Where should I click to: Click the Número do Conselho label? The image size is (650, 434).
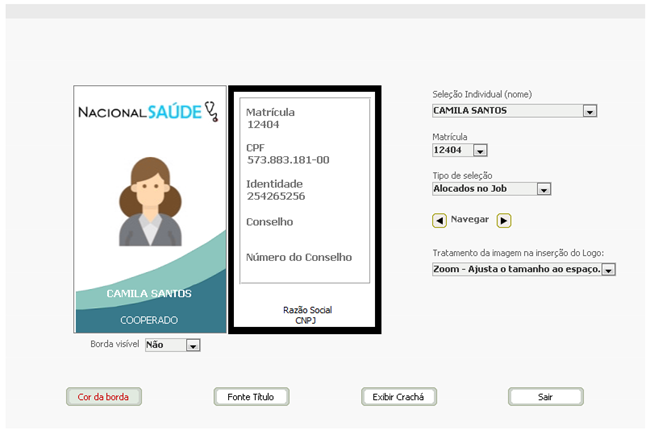tap(299, 257)
